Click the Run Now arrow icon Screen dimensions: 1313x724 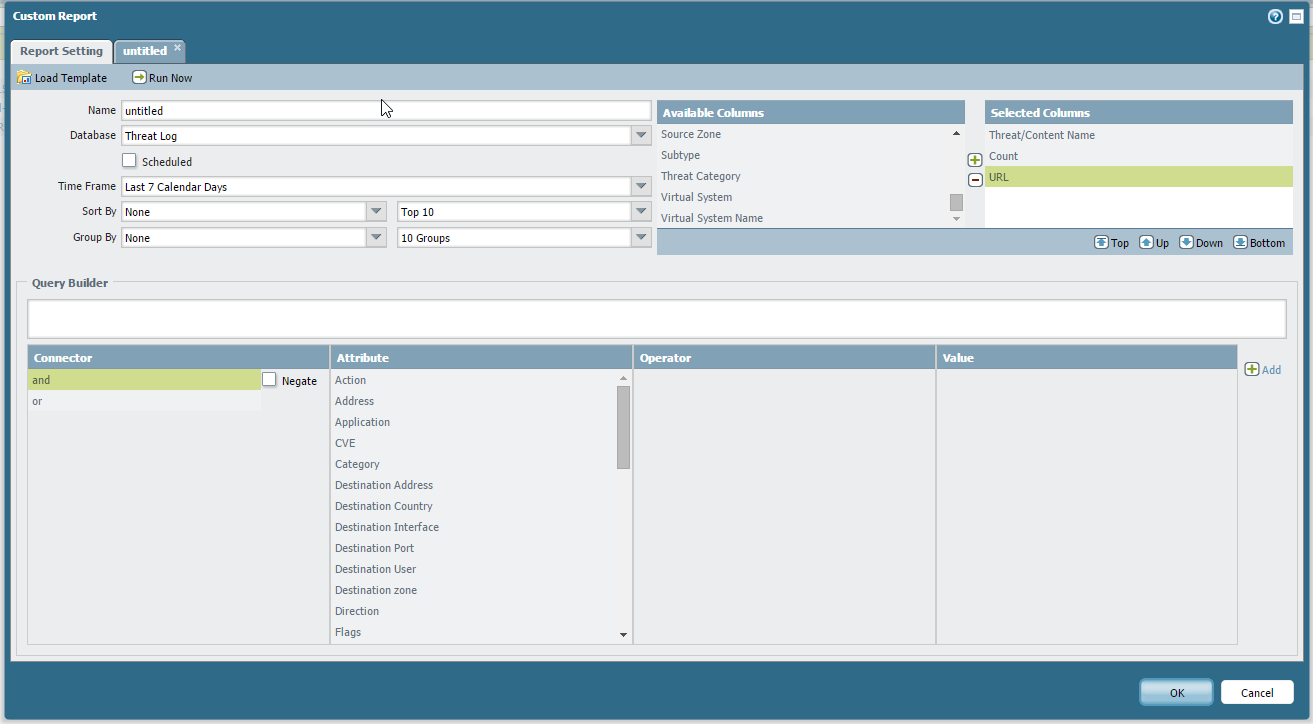pos(139,78)
